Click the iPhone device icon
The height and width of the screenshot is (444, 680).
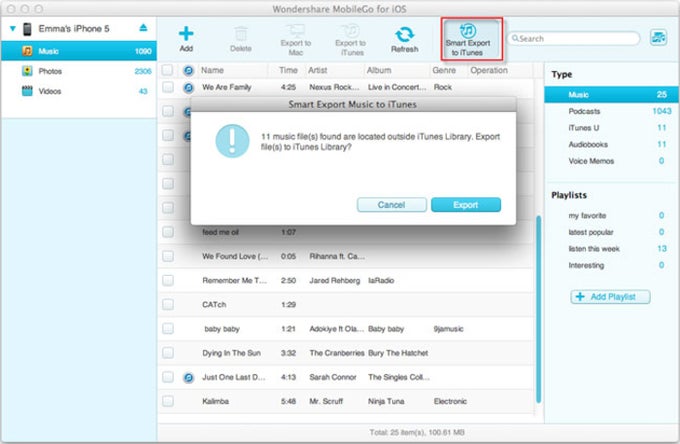(x=27, y=29)
